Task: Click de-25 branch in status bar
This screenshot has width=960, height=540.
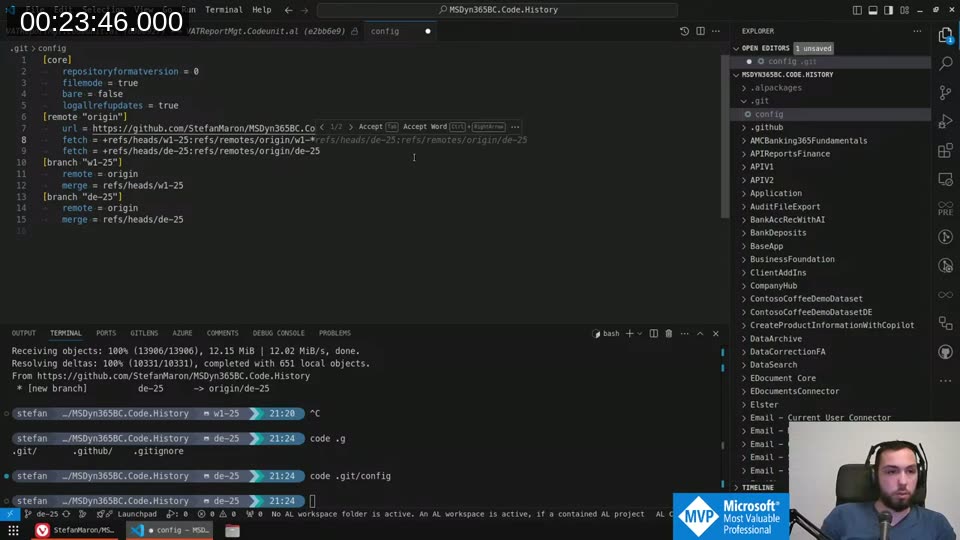Action: coord(41,514)
